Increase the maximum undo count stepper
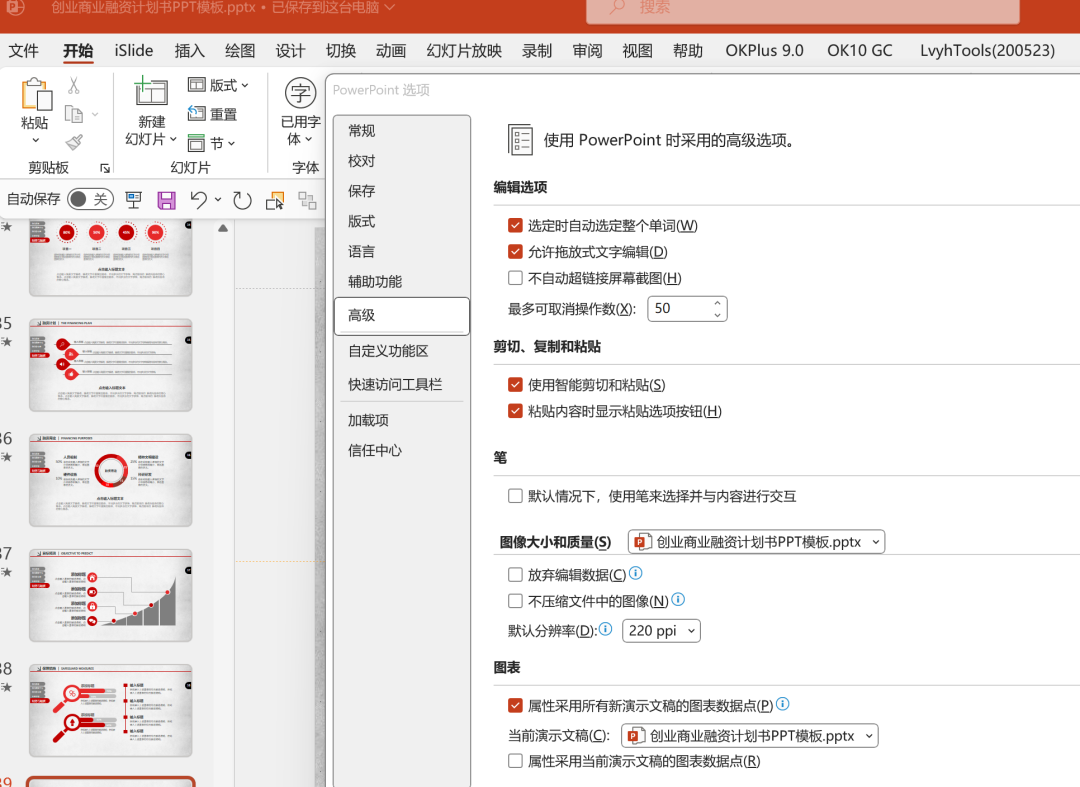The image size is (1080, 787). point(717,302)
